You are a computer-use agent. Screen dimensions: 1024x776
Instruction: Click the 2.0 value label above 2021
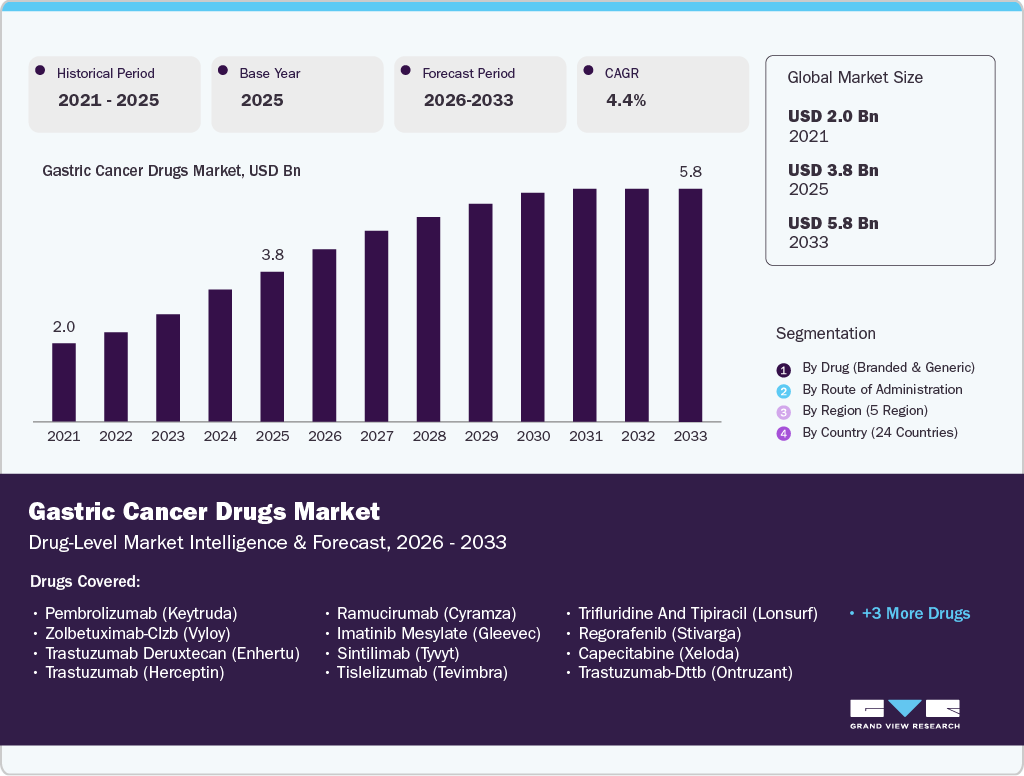64,327
